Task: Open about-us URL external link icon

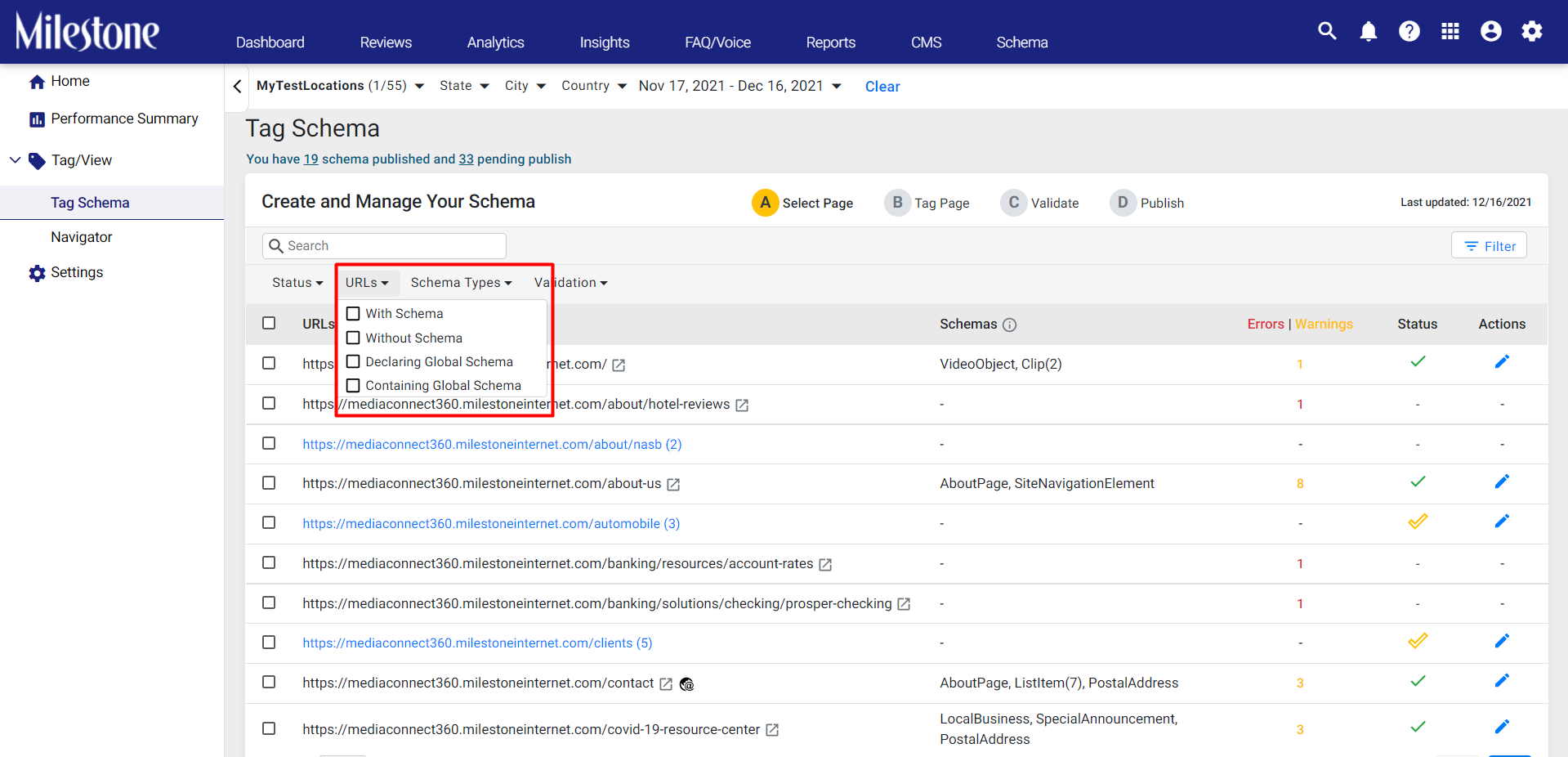Action: (x=673, y=485)
